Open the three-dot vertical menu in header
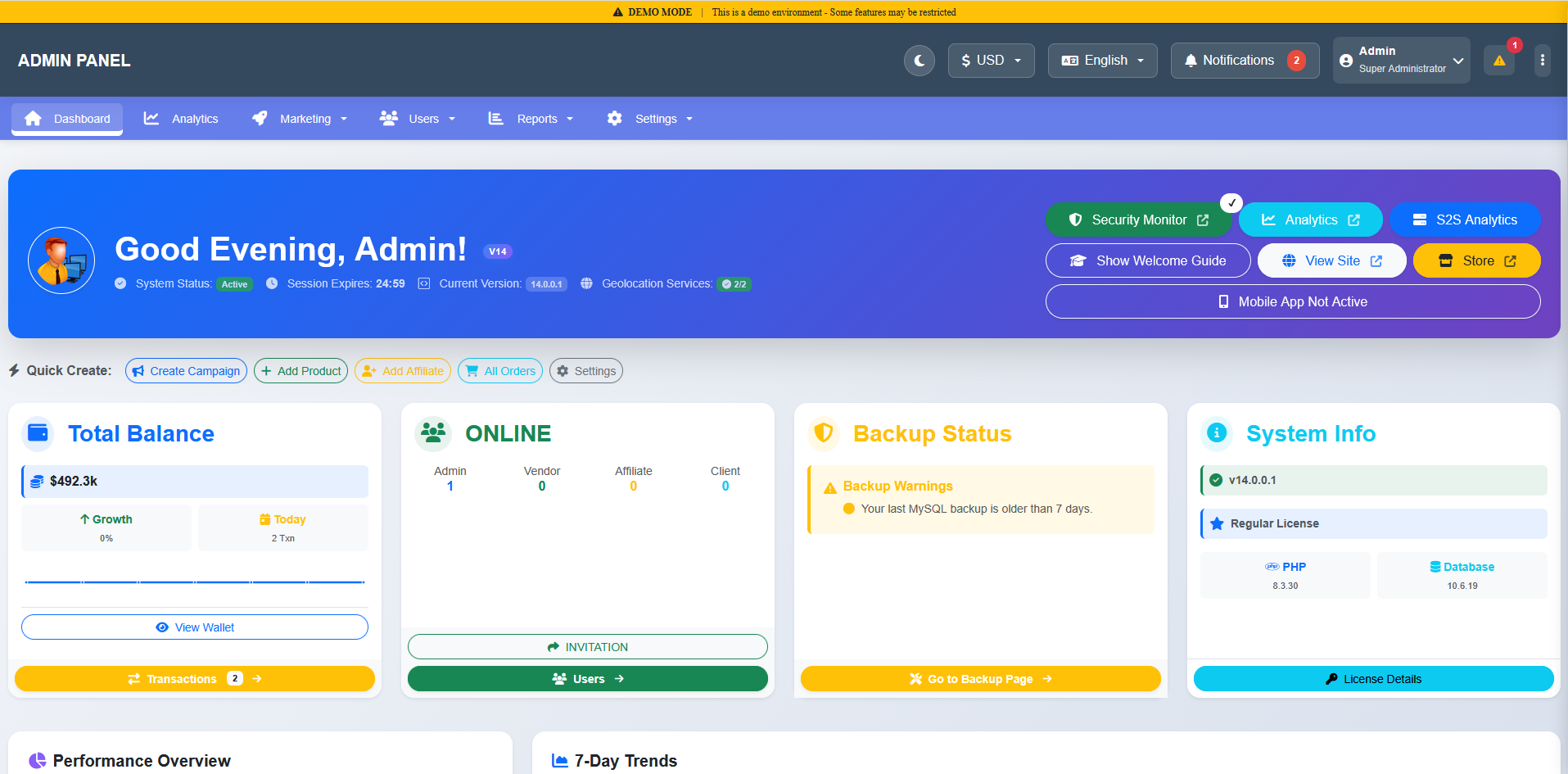The image size is (1568, 774). pos(1542,61)
